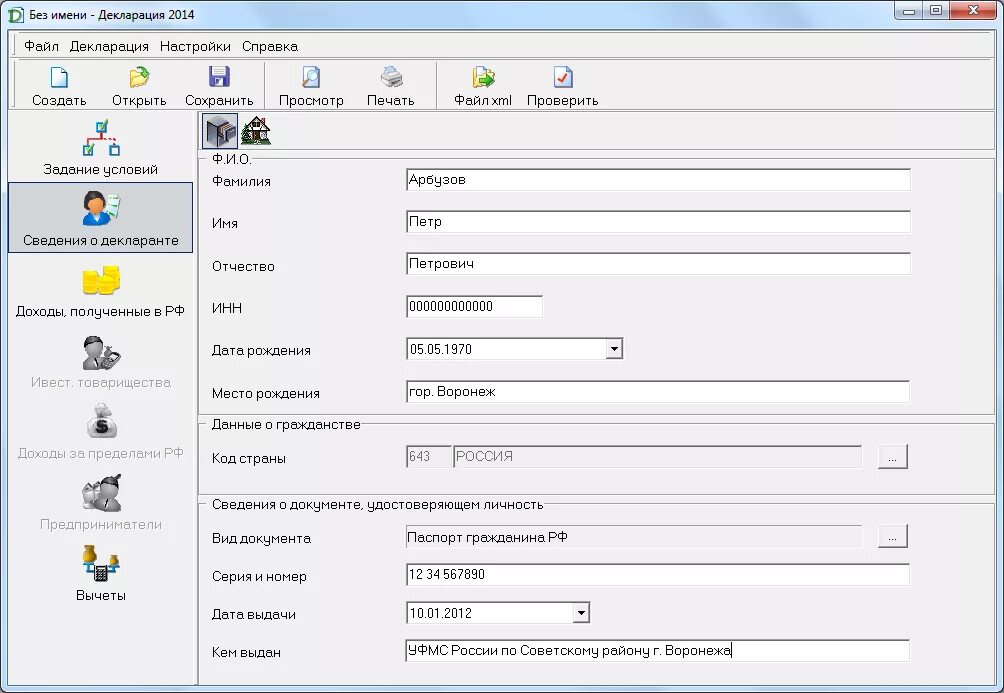Open the Файл menu
The image size is (1004, 693).
tap(41, 46)
